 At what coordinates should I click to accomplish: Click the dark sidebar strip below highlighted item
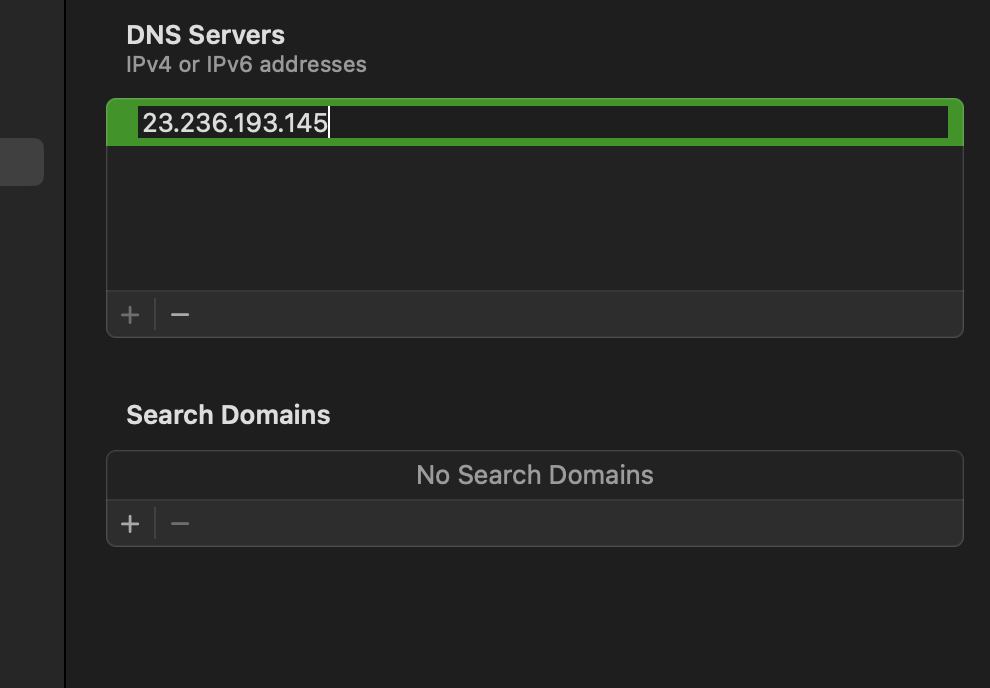pyautogui.click(x=32, y=436)
